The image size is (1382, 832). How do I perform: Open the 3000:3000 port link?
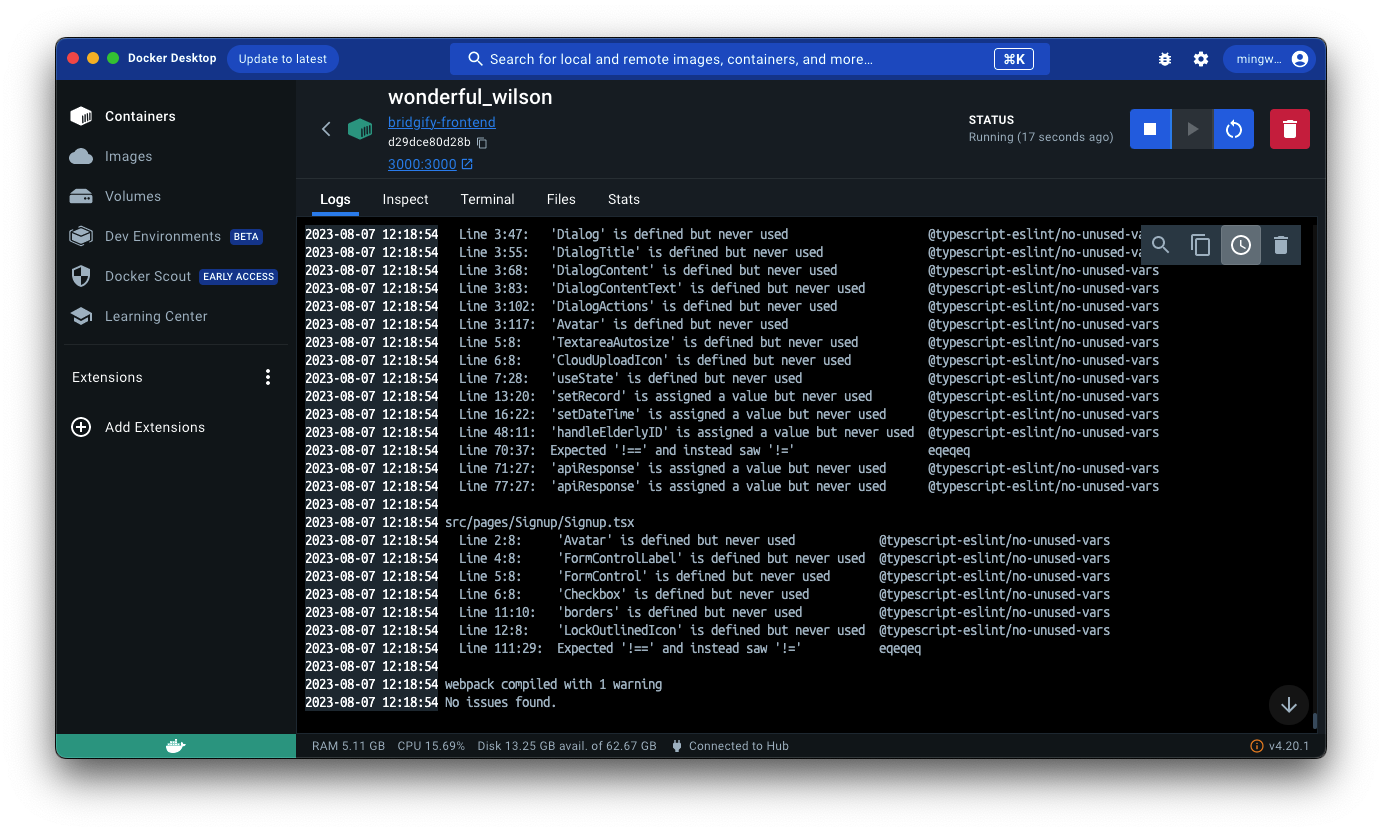[423, 164]
